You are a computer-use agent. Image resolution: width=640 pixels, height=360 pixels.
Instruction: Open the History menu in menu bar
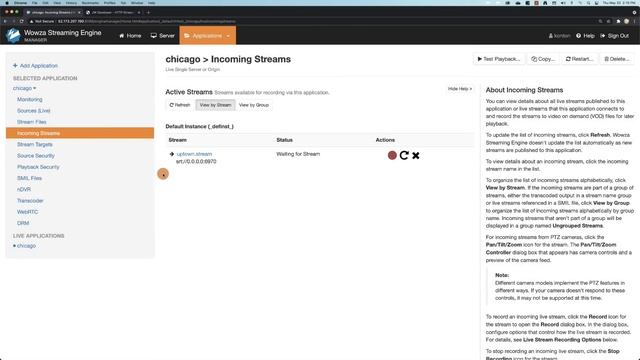pyautogui.click(x=71, y=3)
